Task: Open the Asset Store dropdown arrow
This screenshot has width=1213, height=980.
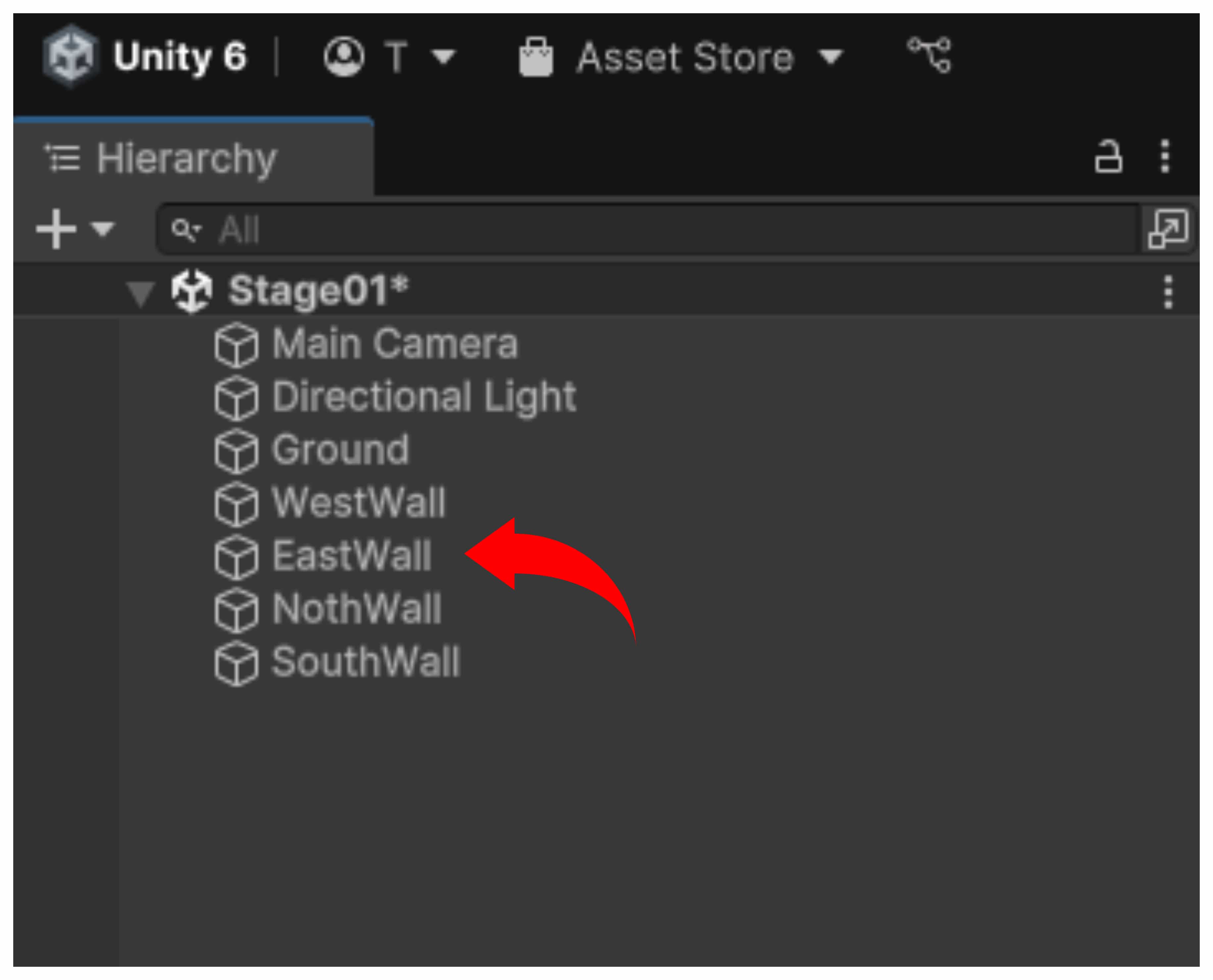Action: coord(831,57)
